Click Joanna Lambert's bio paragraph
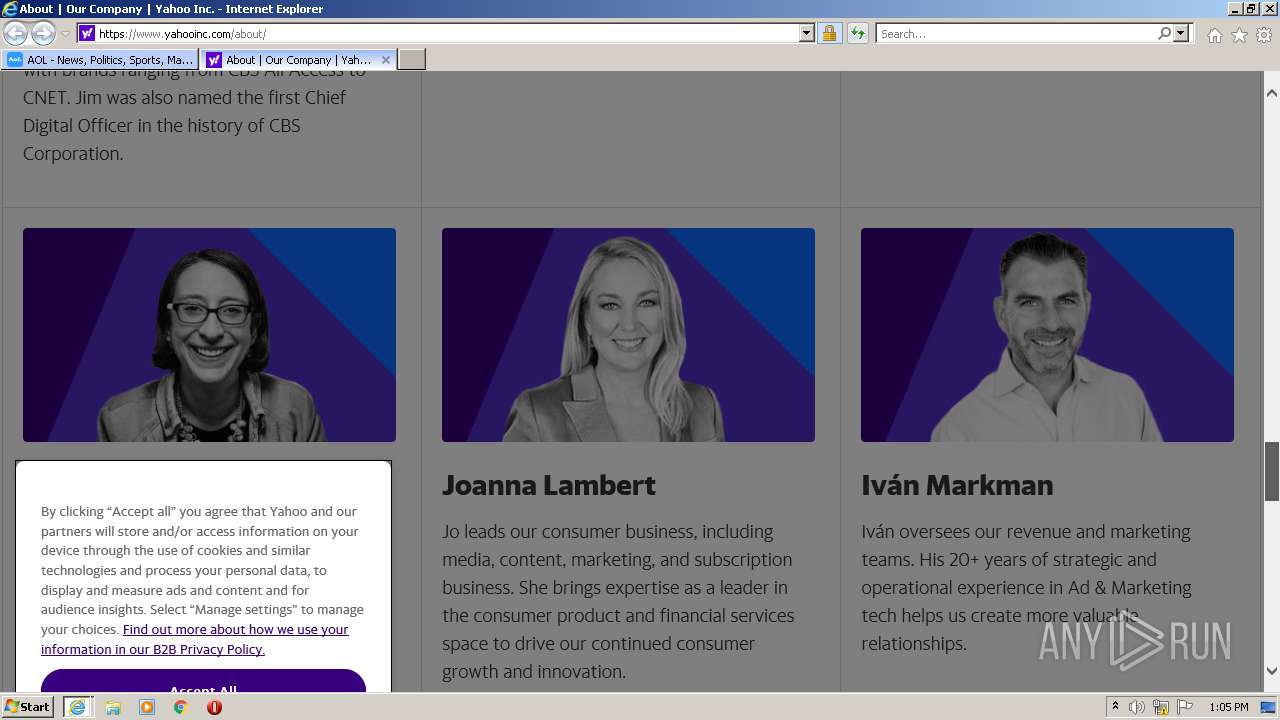Image resolution: width=1280 pixels, height=720 pixels. pyautogui.click(x=618, y=601)
